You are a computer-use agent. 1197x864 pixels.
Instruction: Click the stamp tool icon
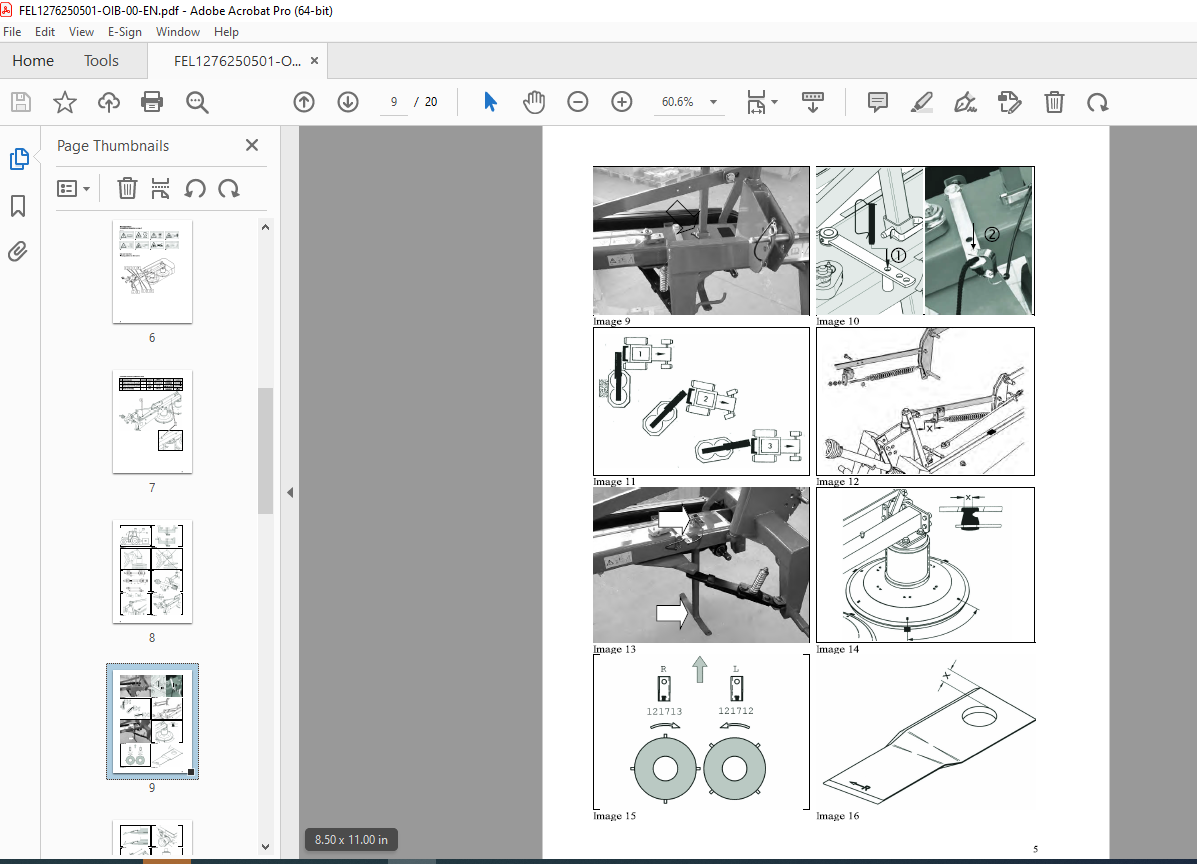pyautogui.click(x=1009, y=102)
